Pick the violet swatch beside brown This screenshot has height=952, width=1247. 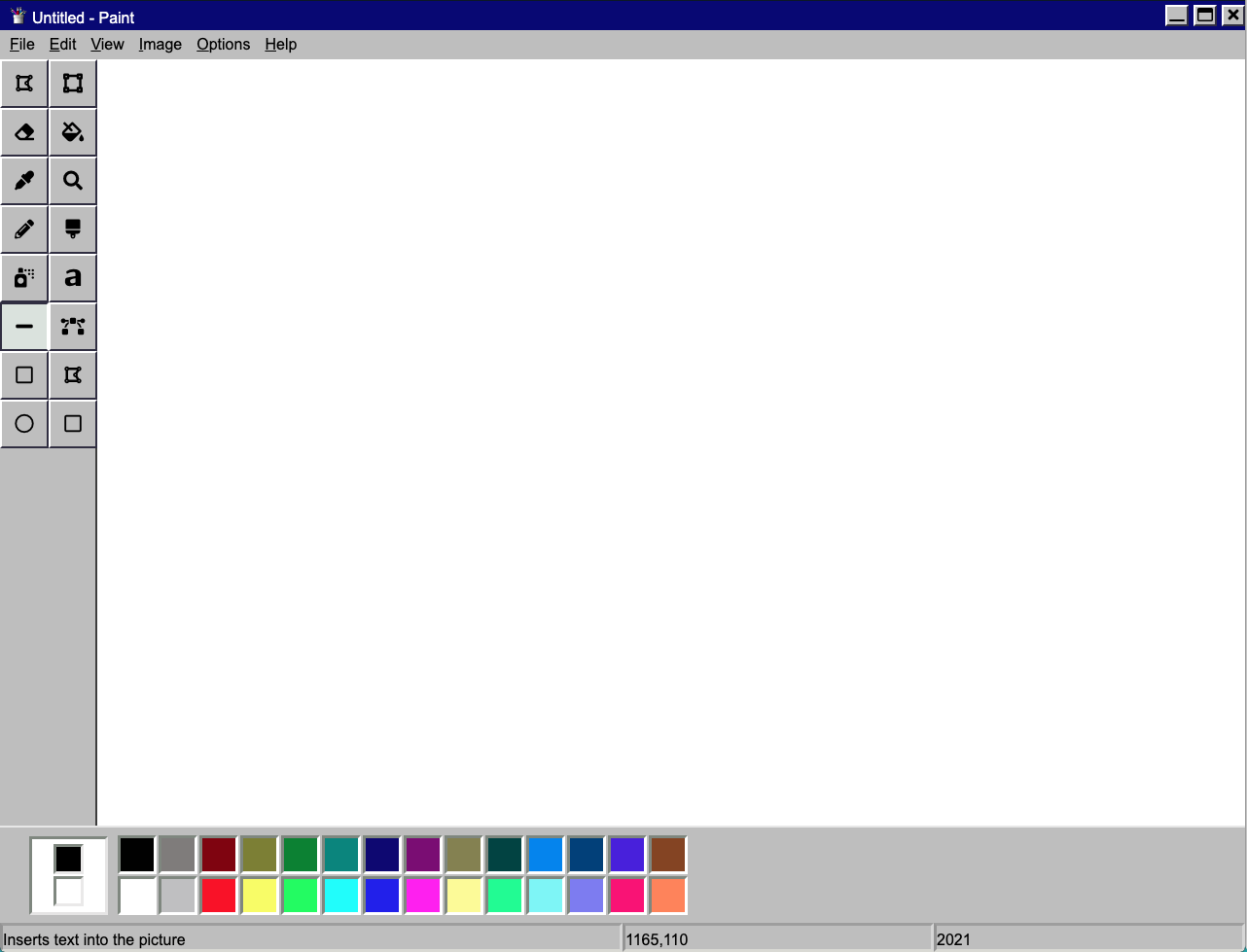pos(627,855)
